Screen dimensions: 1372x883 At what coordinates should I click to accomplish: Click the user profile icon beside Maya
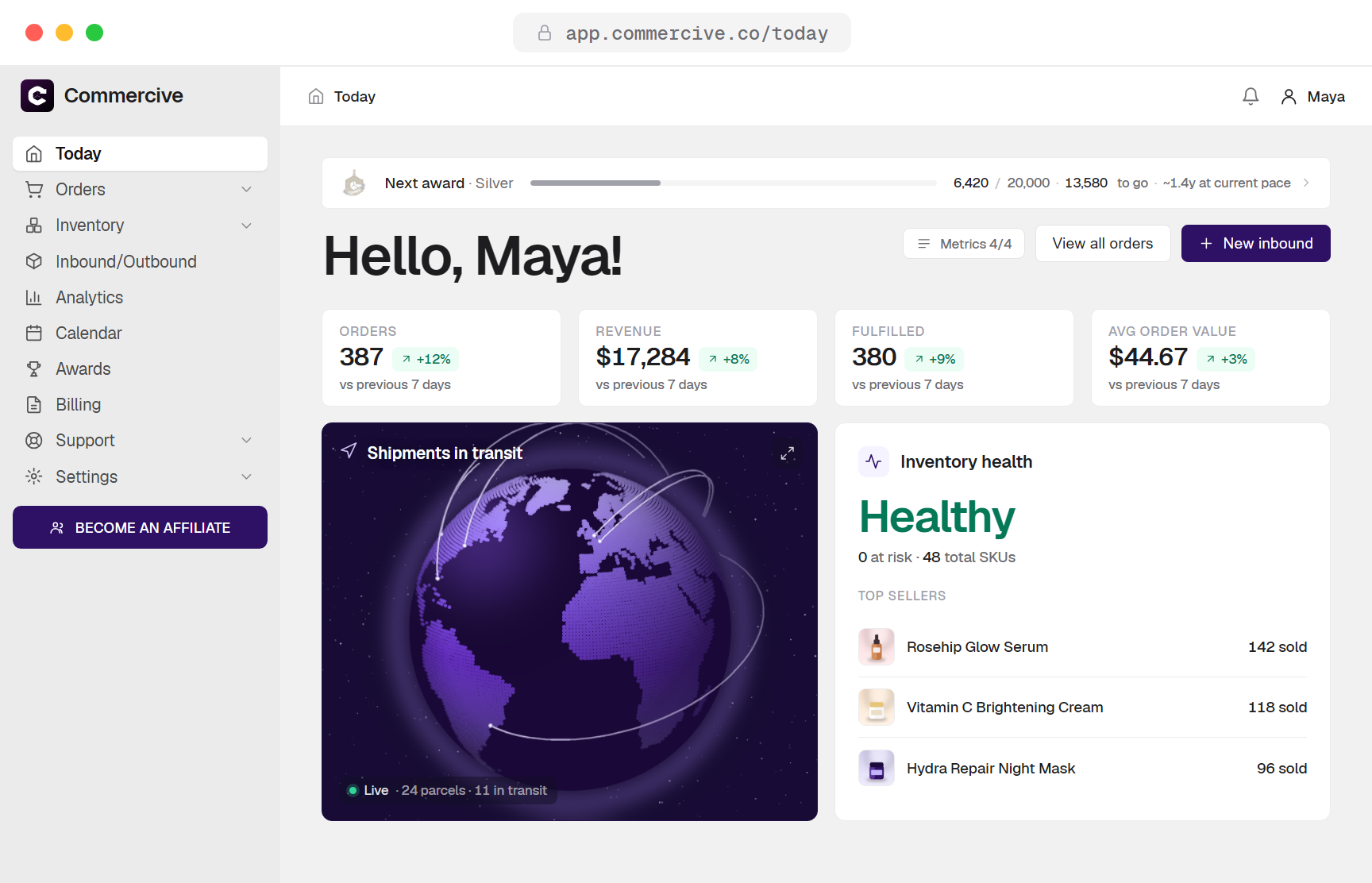(x=1289, y=96)
